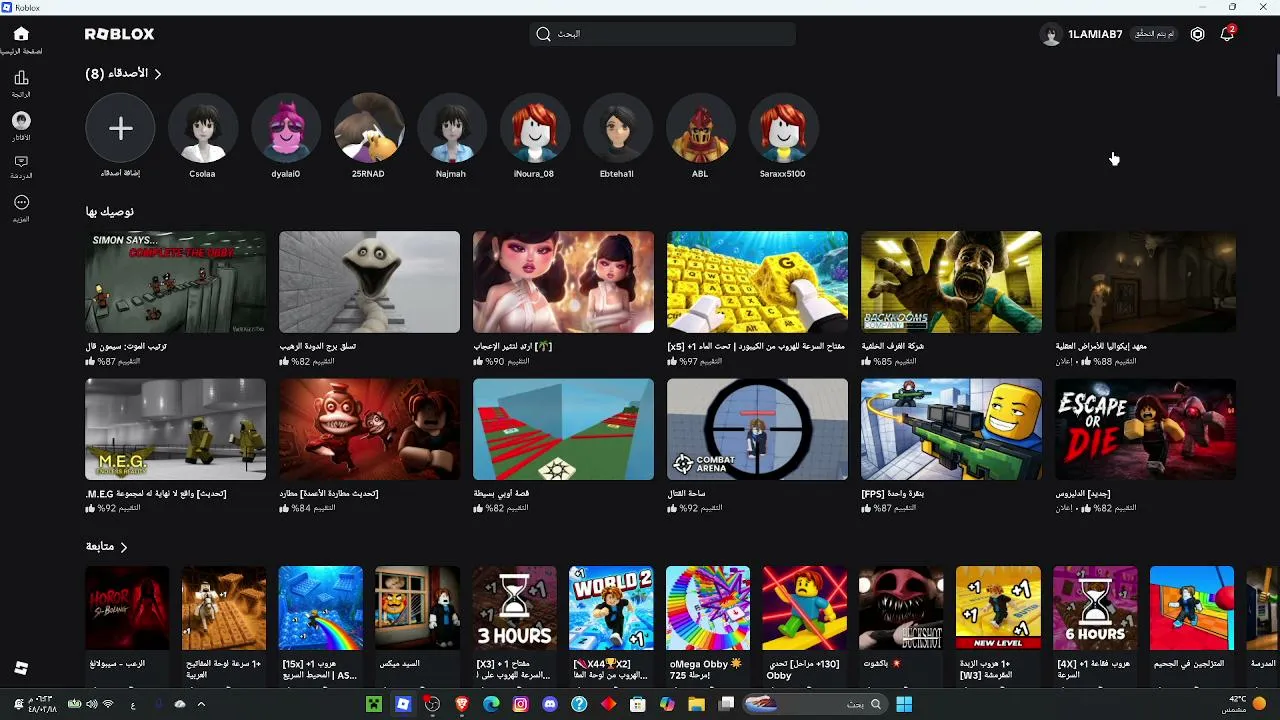Image resolution: width=1280 pixels, height=720 pixels.
Task: Open Brave browser from the taskbar
Action: 462,704
